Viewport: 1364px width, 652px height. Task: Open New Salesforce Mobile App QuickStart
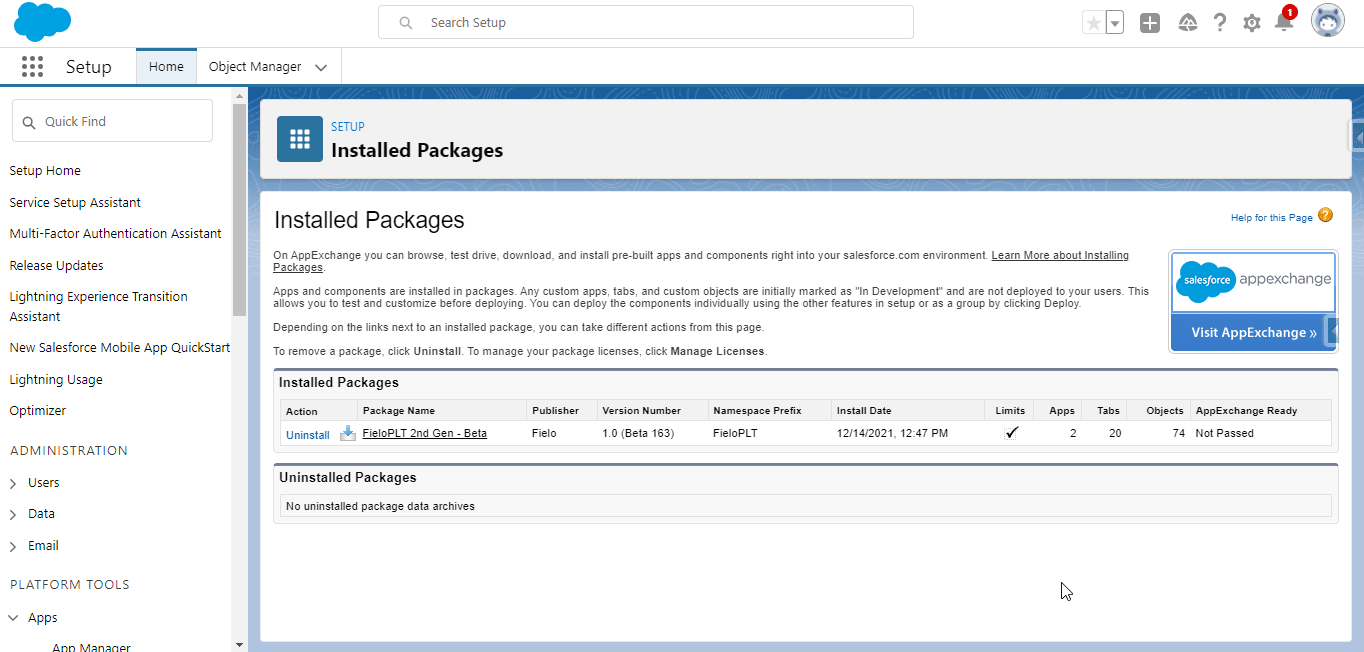point(119,348)
